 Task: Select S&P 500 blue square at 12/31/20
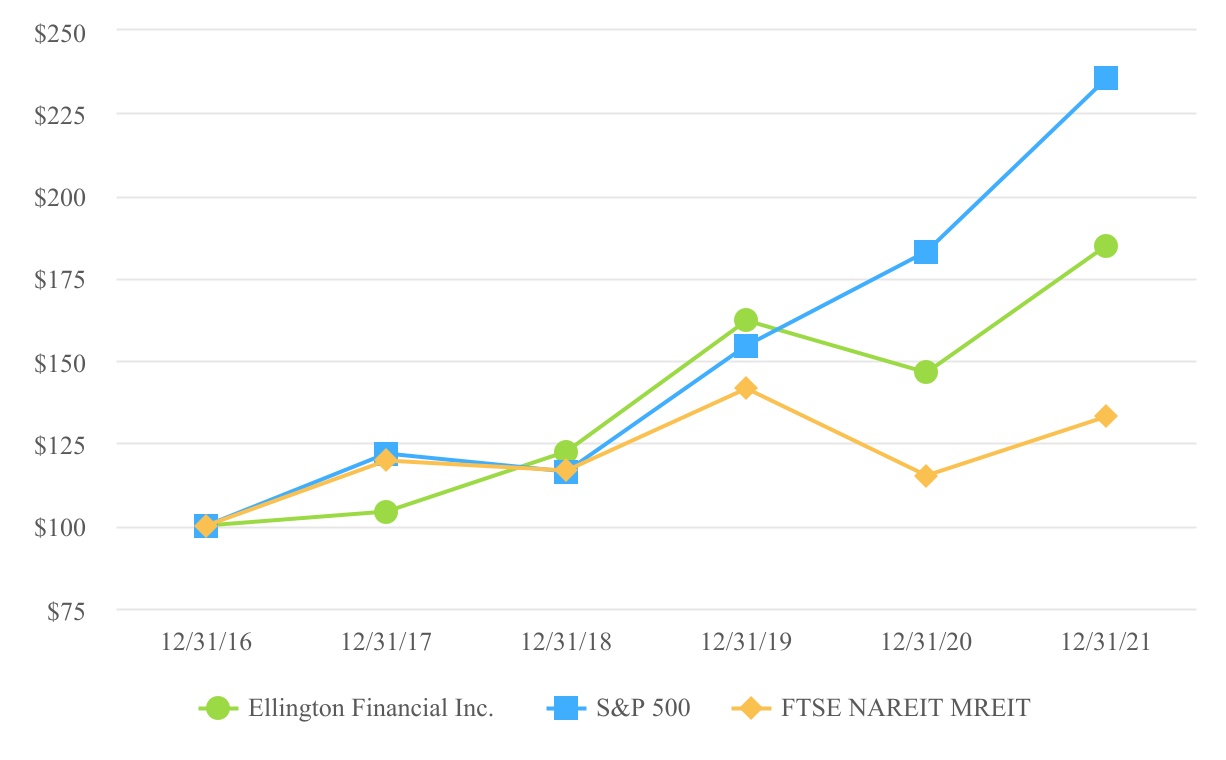pyautogui.click(x=926, y=252)
